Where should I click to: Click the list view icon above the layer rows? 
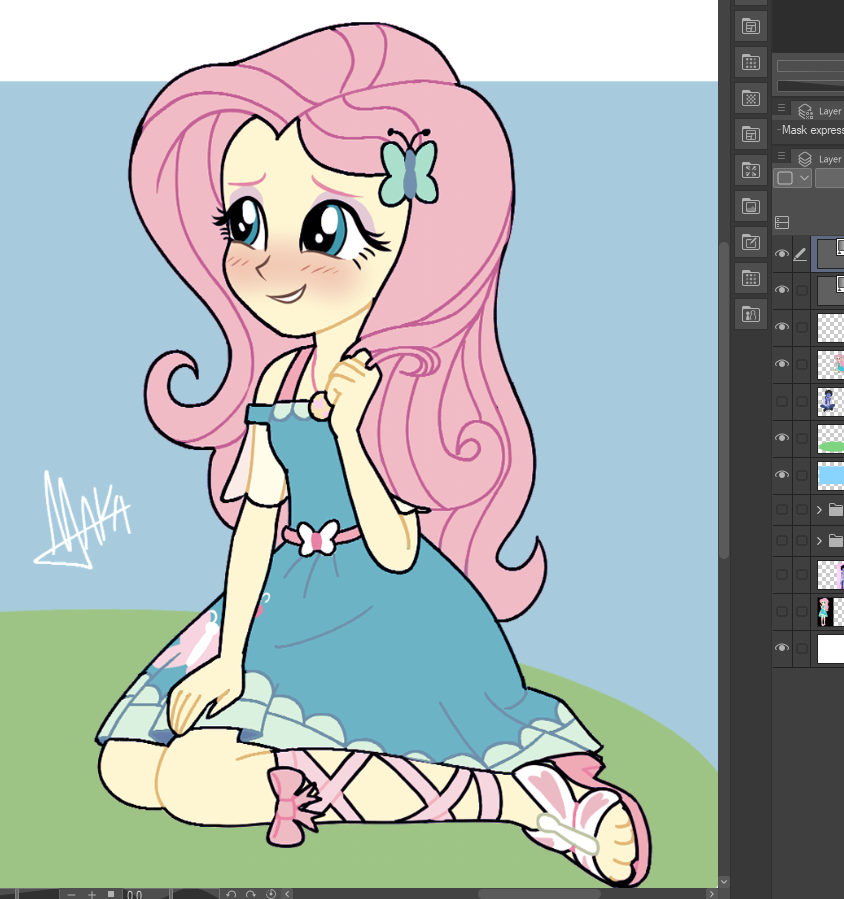coord(782,222)
